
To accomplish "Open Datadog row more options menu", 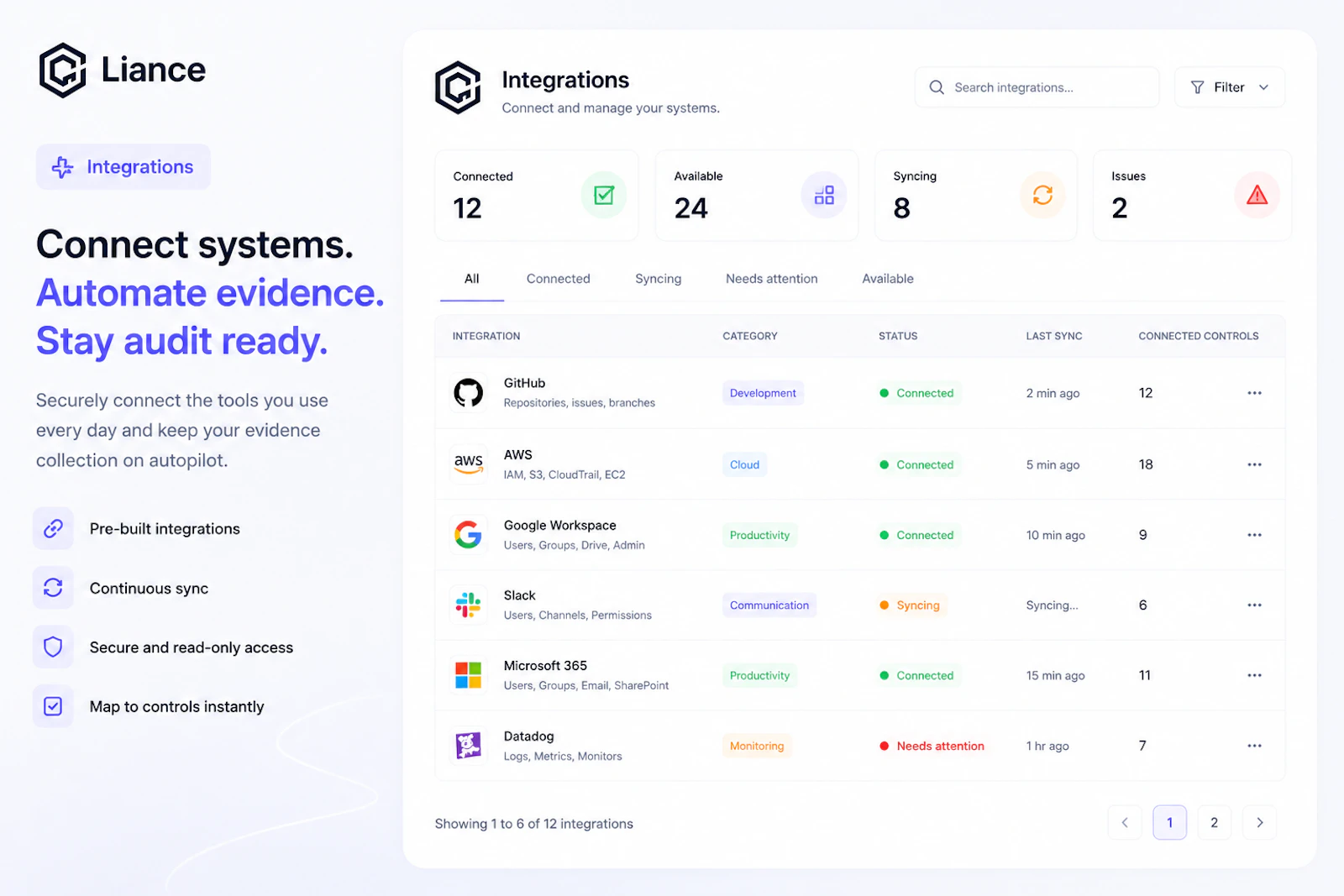I will (1254, 746).
